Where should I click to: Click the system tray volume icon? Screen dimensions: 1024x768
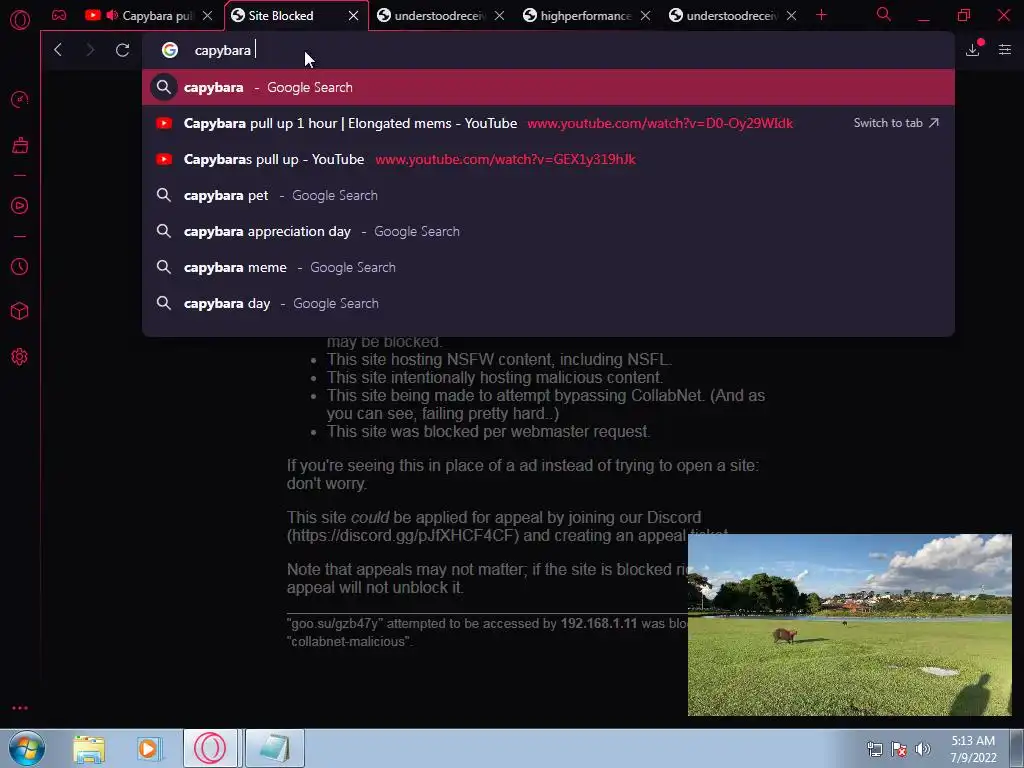click(x=923, y=749)
